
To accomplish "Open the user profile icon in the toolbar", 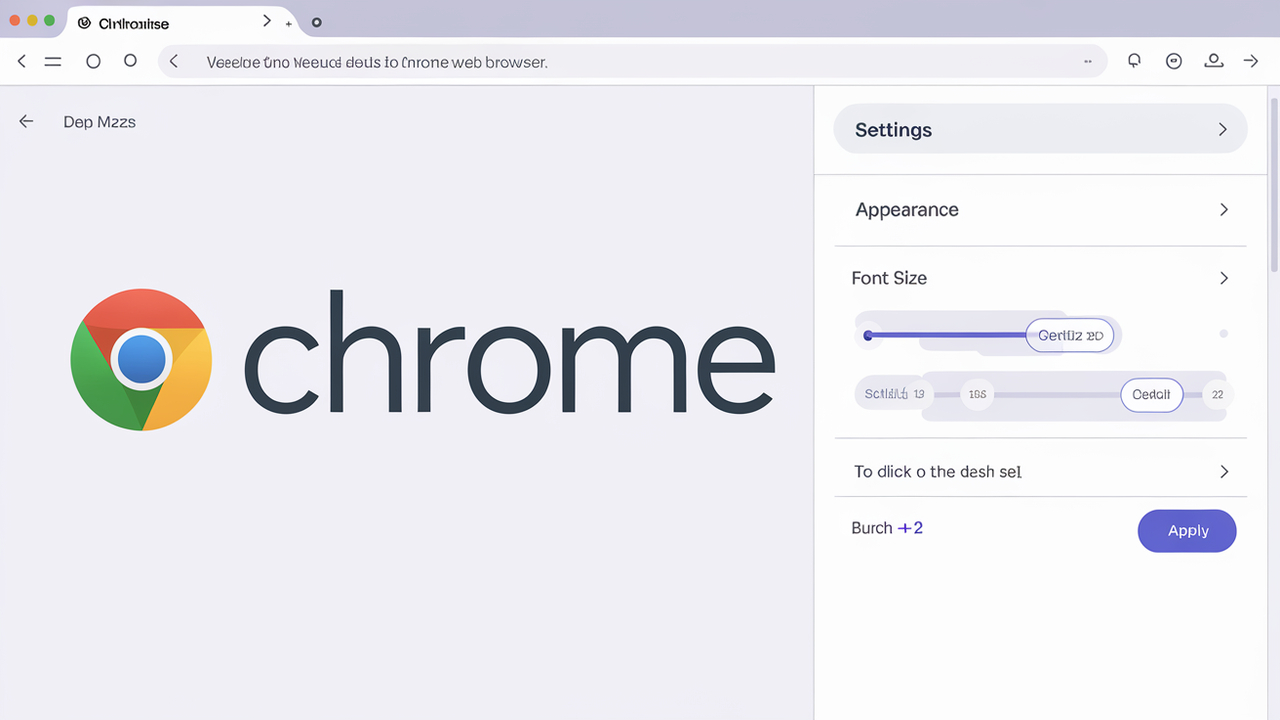I will [x=1213, y=61].
